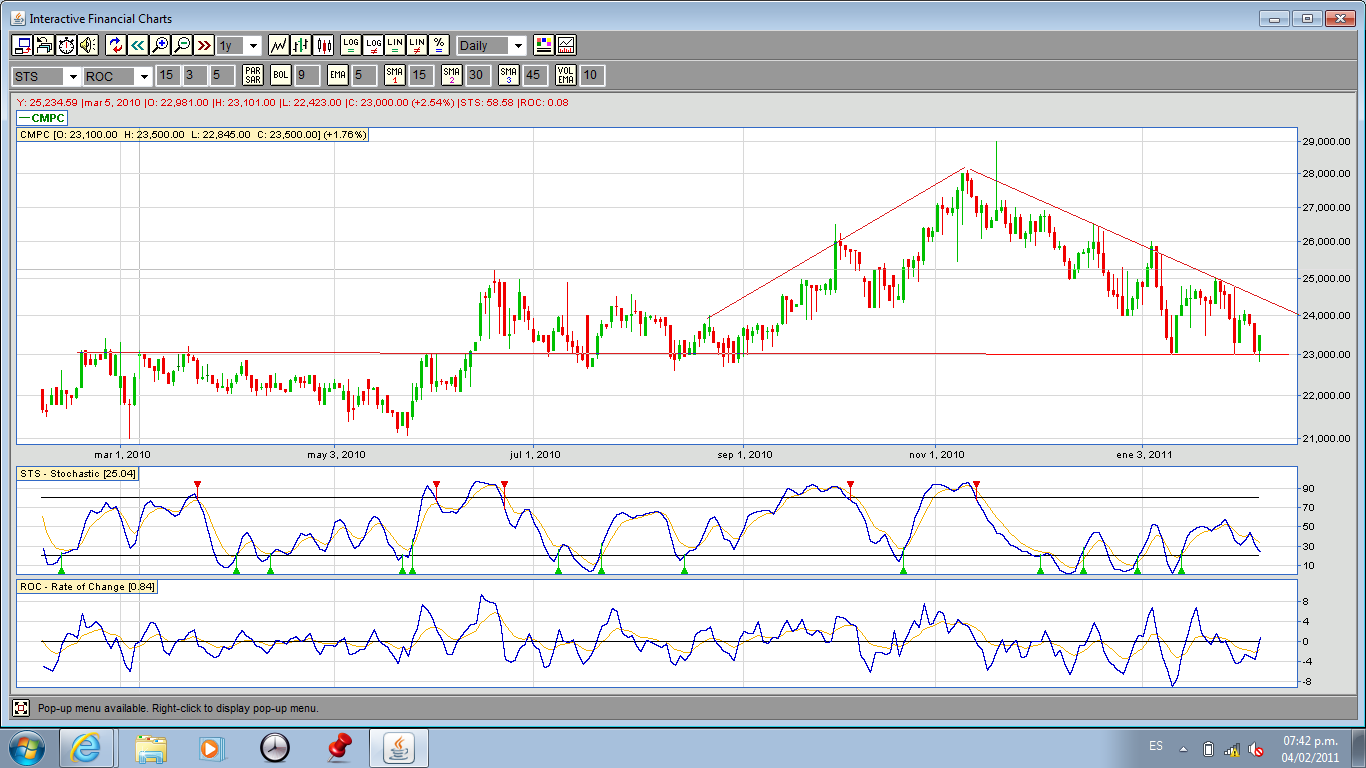Toggle the Parabolic SAR indicator
This screenshot has width=1366, height=768.
tap(253, 75)
